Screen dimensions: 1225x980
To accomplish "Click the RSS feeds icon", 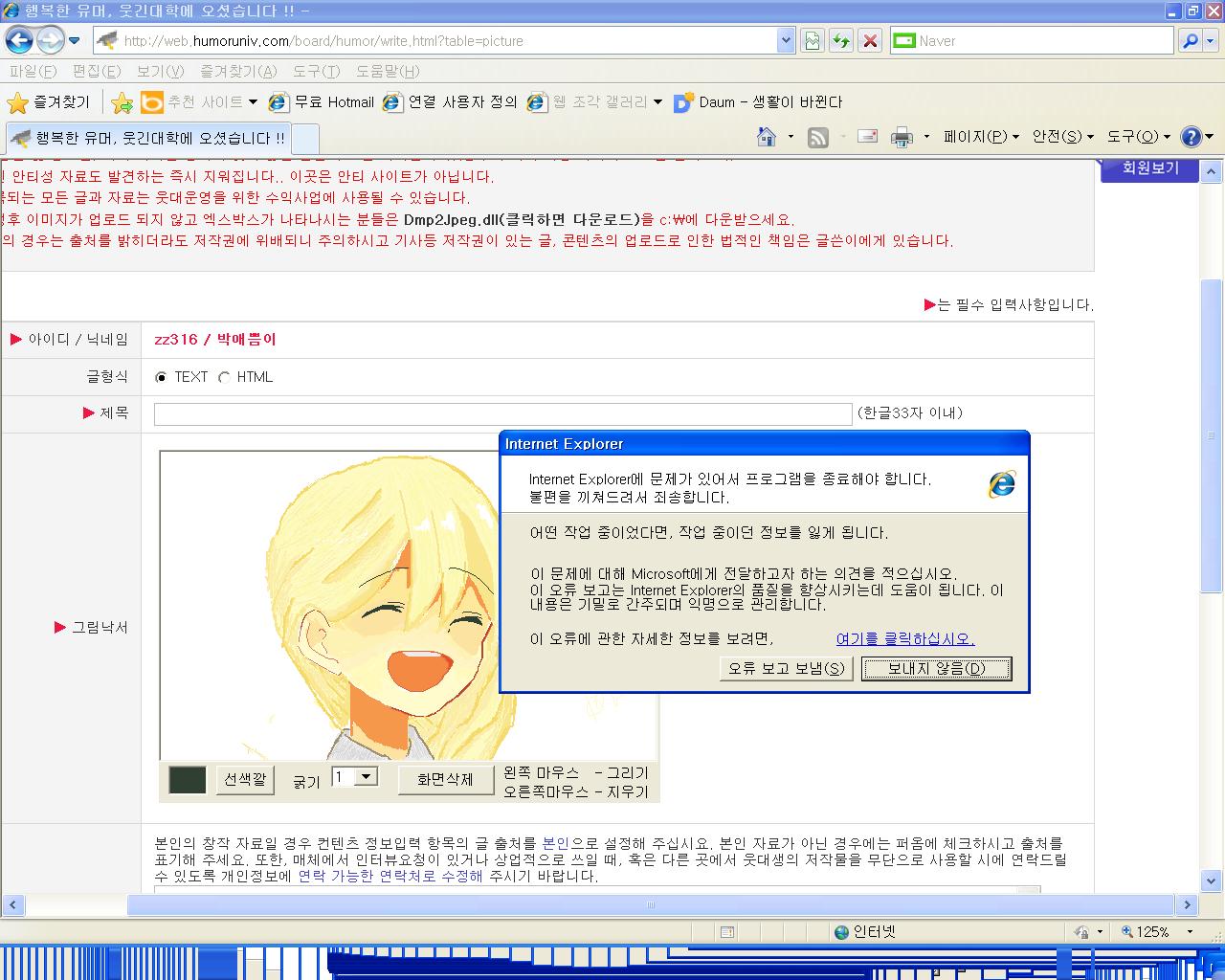I will coord(818,137).
